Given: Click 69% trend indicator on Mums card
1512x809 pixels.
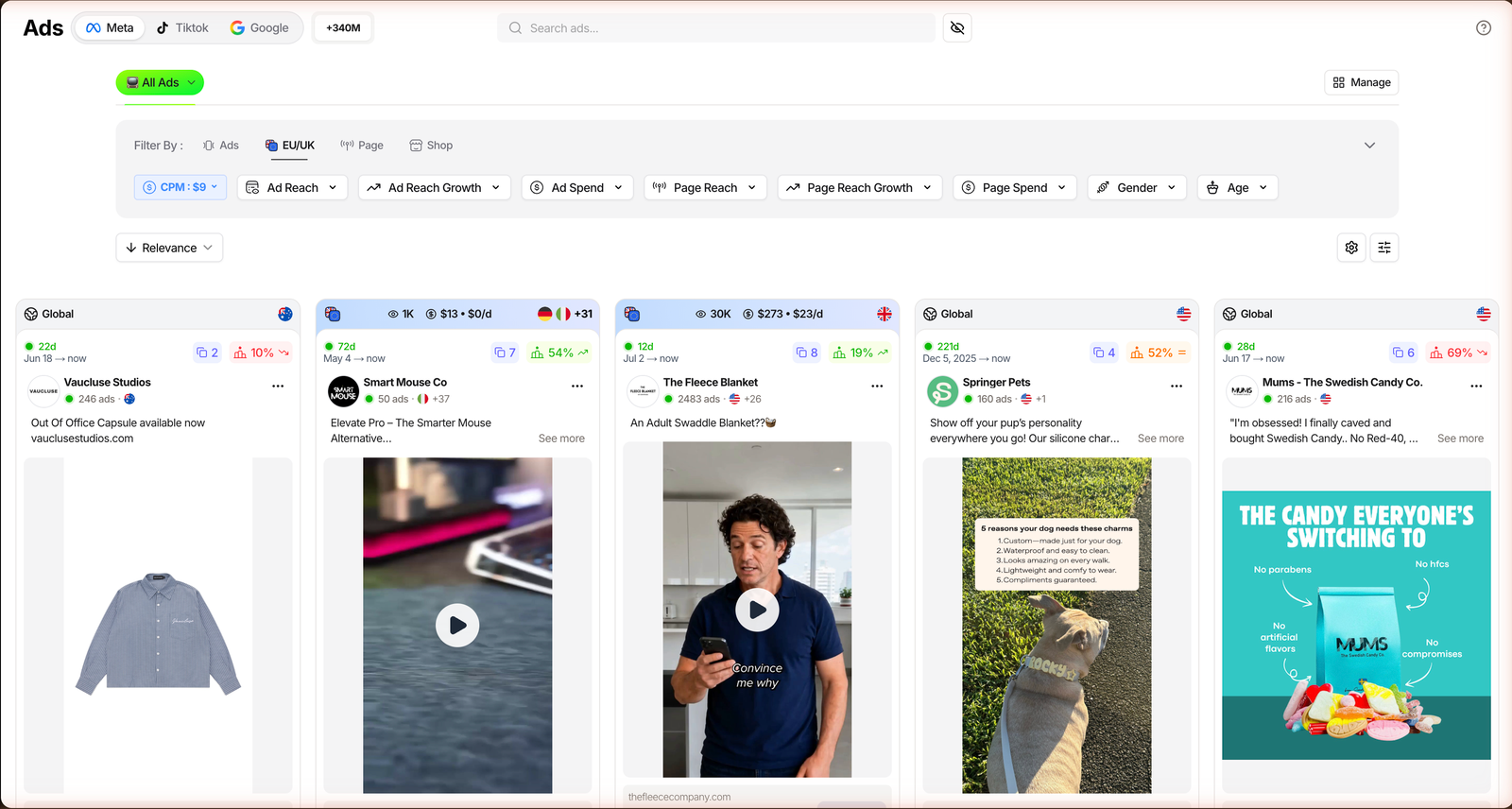Looking at the screenshot, I should pyautogui.click(x=1459, y=353).
